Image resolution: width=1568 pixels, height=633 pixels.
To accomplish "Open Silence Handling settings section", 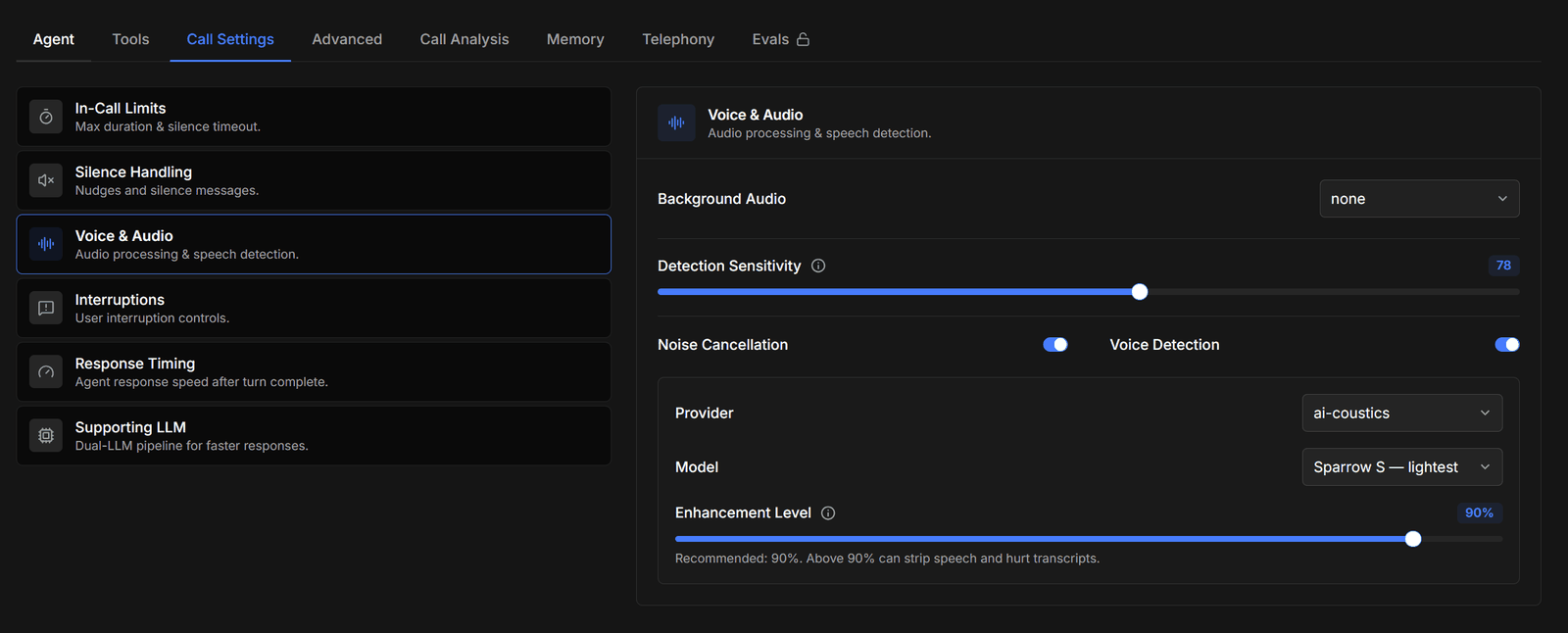I will [314, 180].
